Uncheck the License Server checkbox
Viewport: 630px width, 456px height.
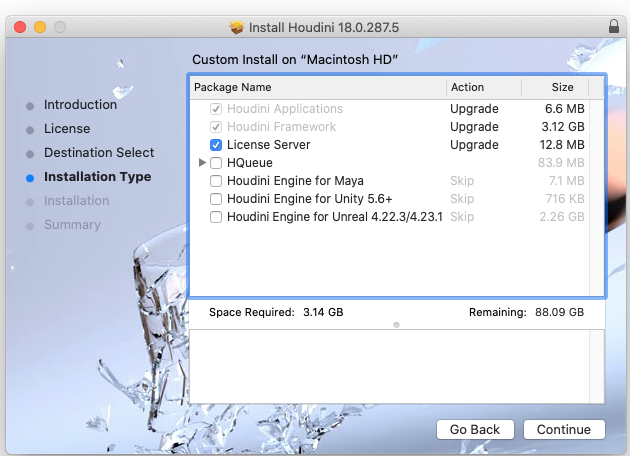(x=216, y=145)
